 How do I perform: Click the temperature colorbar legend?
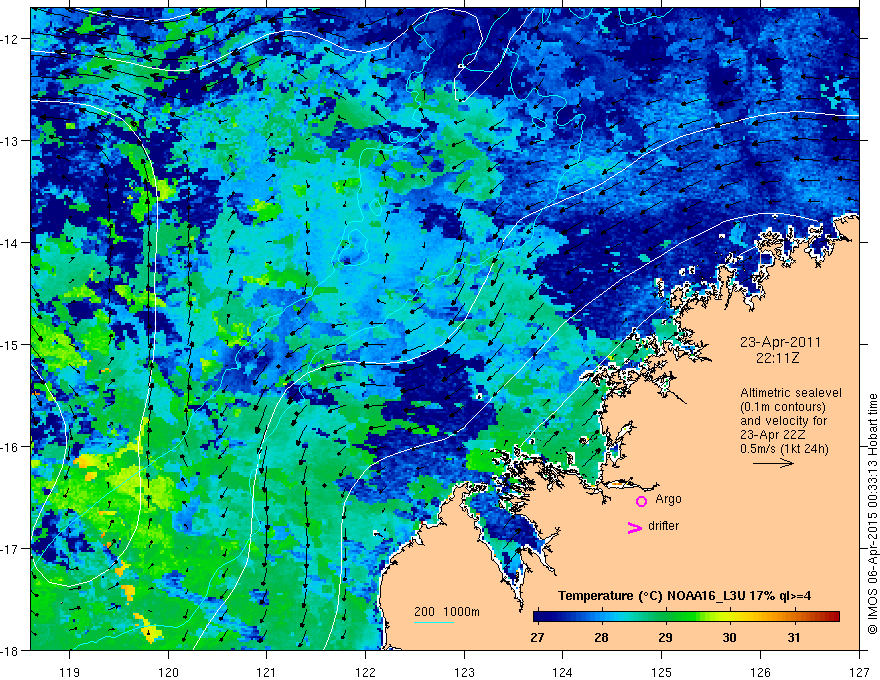(686, 617)
